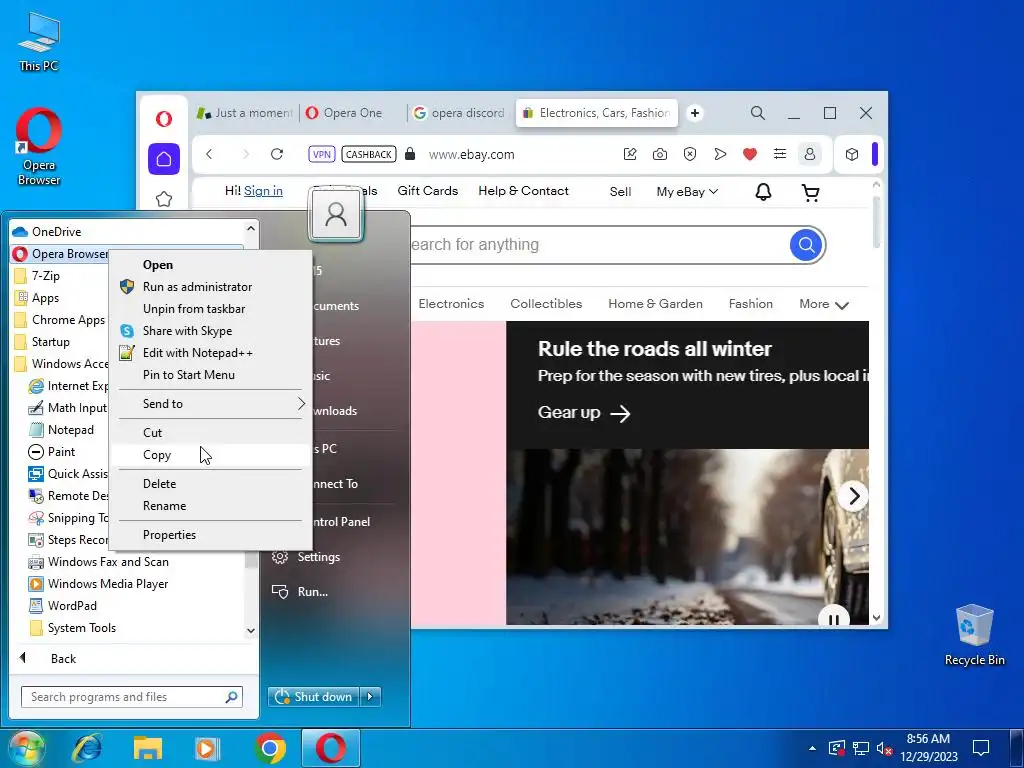
Task: Click the www.ebay.com address field
Action: [x=472, y=154]
